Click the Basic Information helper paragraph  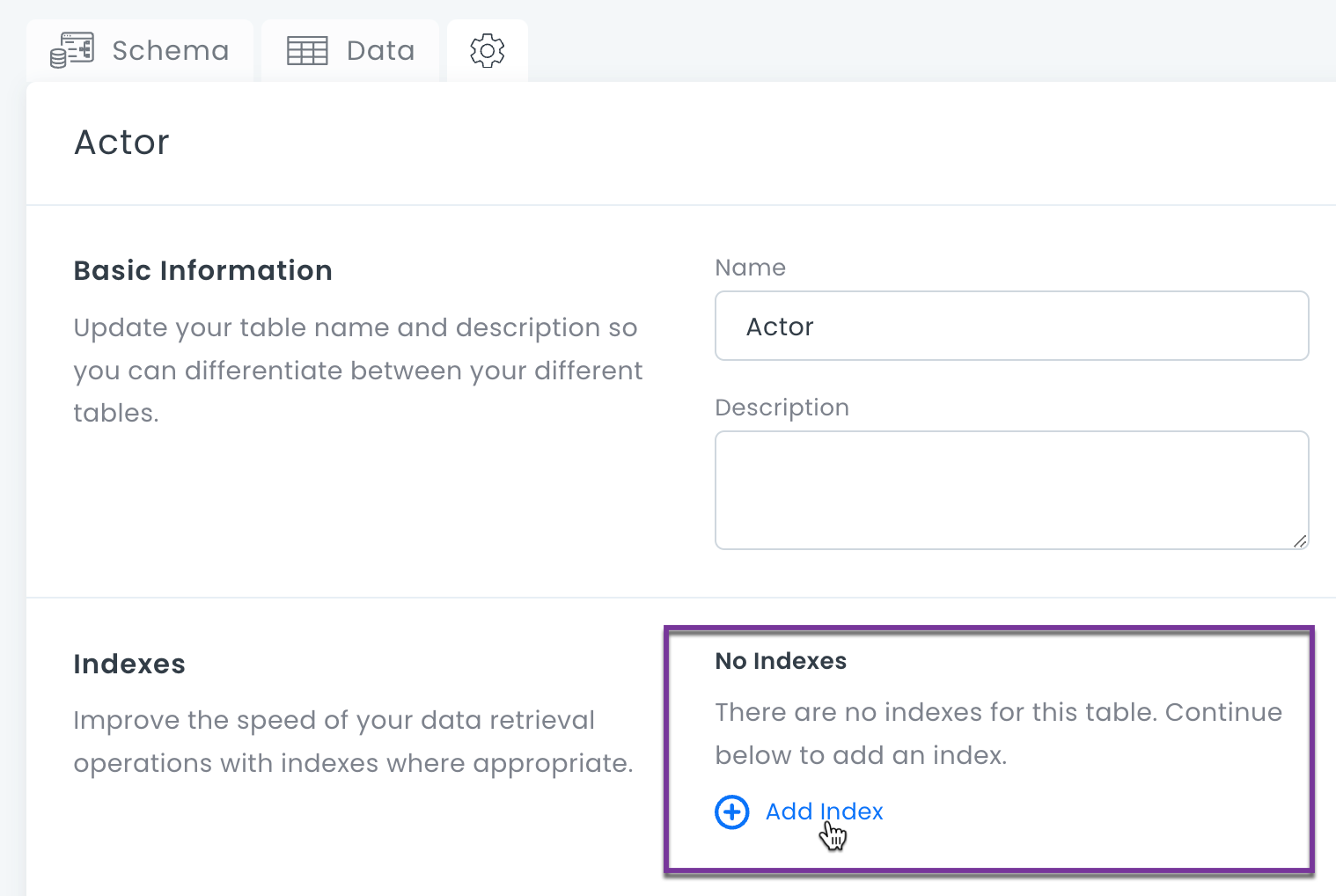point(357,371)
